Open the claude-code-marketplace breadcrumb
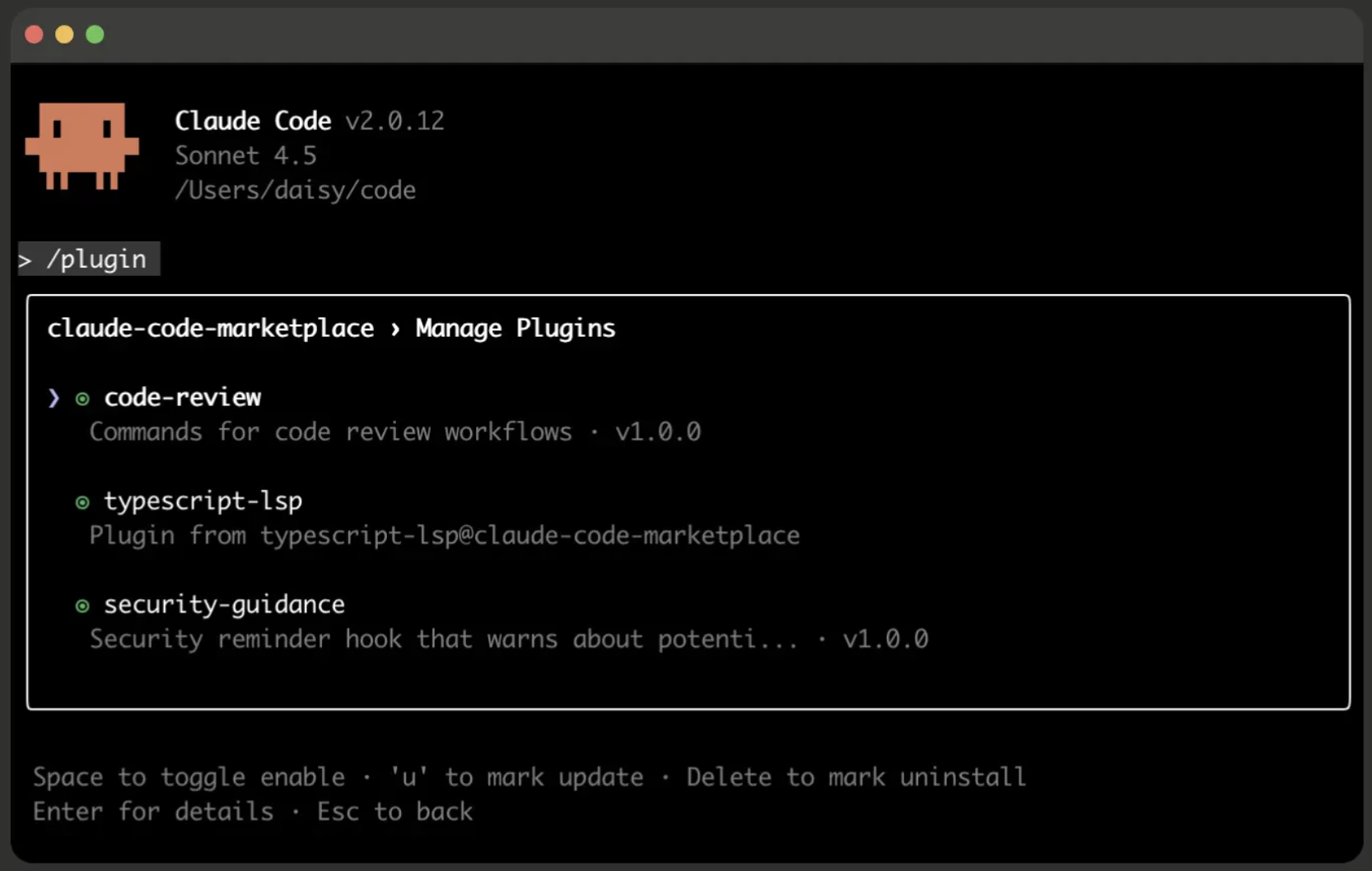The image size is (1372, 871). [x=211, y=328]
